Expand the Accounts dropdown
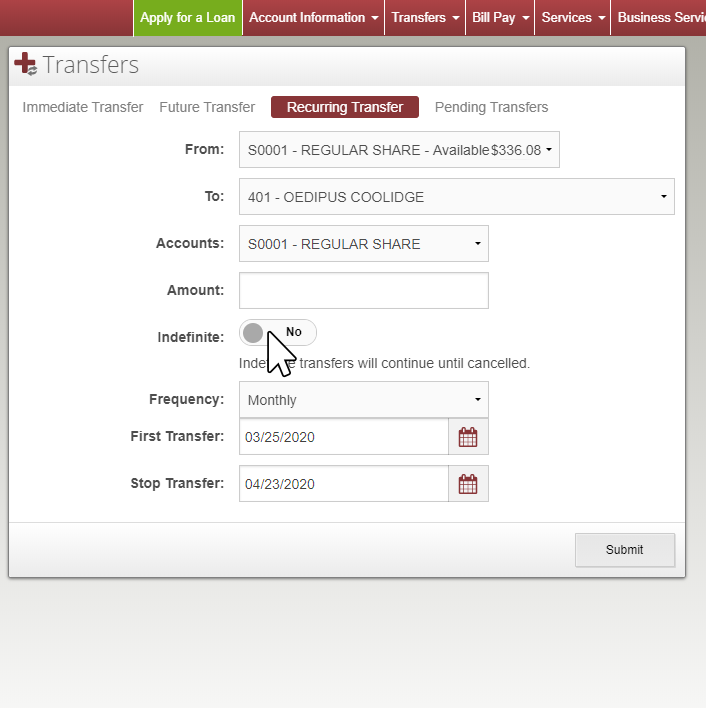Viewport: 706px width, 708px height. [363, 244]
